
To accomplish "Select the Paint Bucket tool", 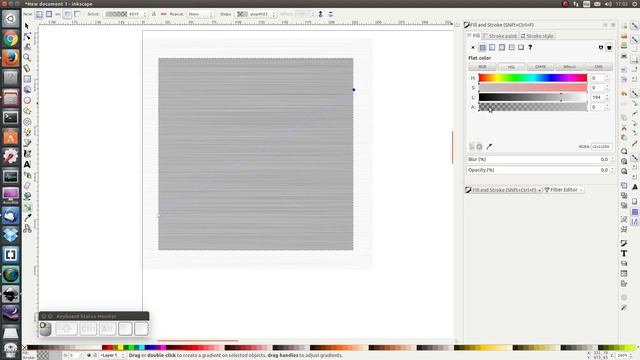I will coord(27,196).
